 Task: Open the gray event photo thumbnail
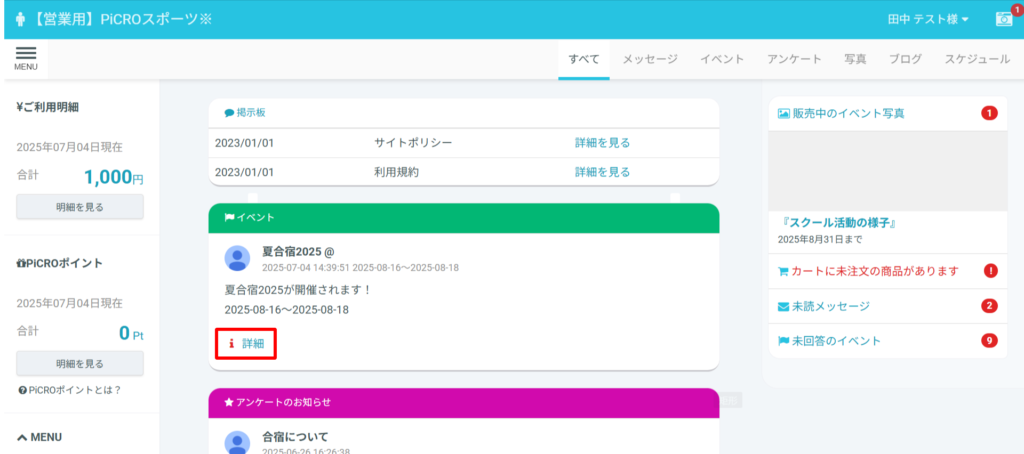[888, 171]
